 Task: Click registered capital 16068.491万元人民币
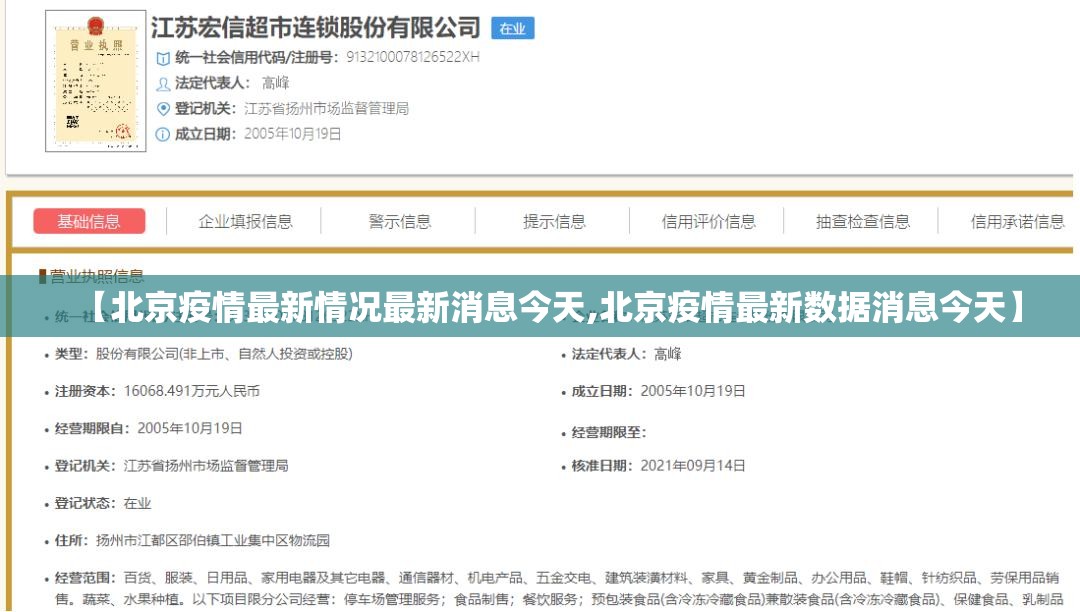(x=191, y=391)
